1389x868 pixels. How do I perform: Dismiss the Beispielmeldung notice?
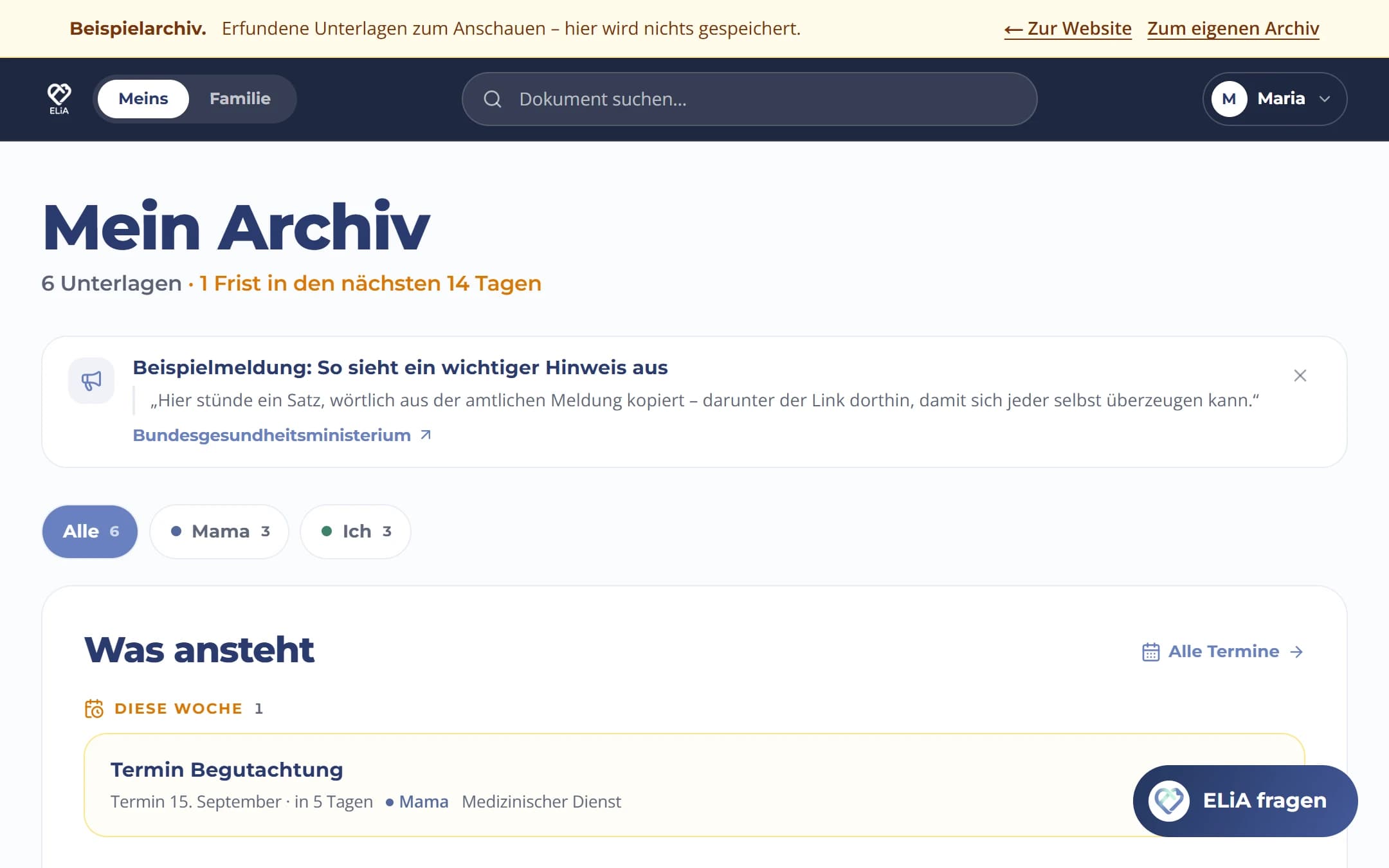point(1300,375)
